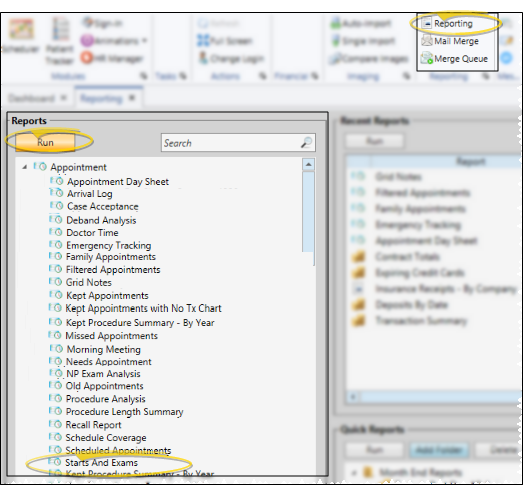Select the Starts And Exams report
The image size is (524, 485).
coord(101,463)
